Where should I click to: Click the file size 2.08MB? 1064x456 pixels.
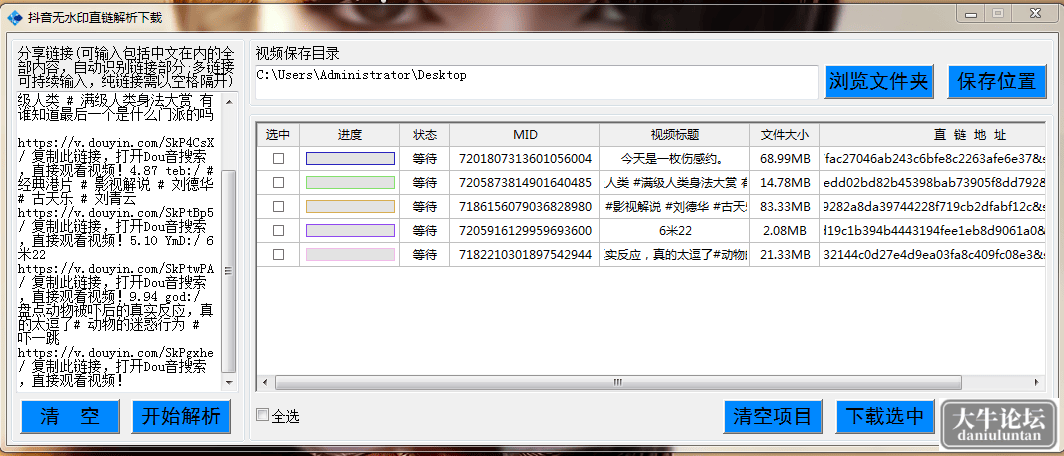pyautogui.click(x=785, y=231)
